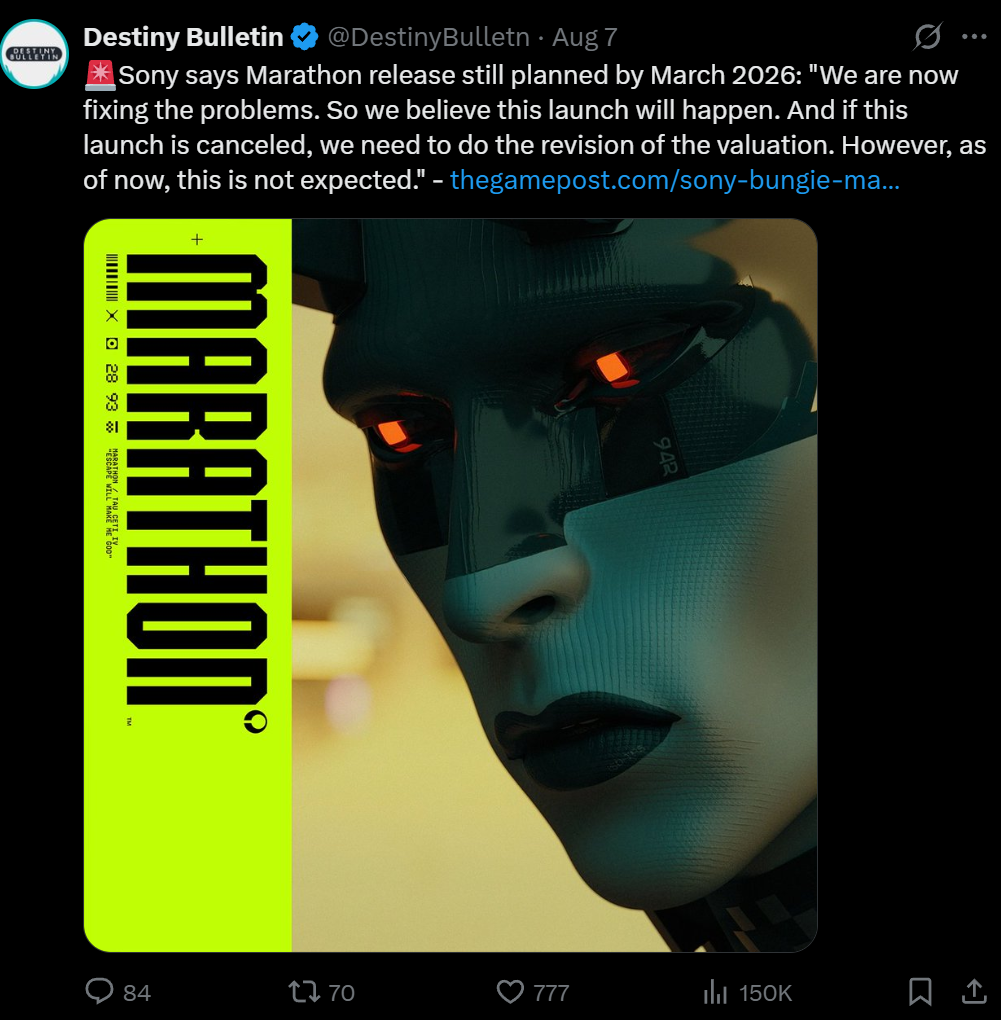Screen dimensions: 1001x1020
Task: Click the blue verified badge
Action: (x=304, y=37)
